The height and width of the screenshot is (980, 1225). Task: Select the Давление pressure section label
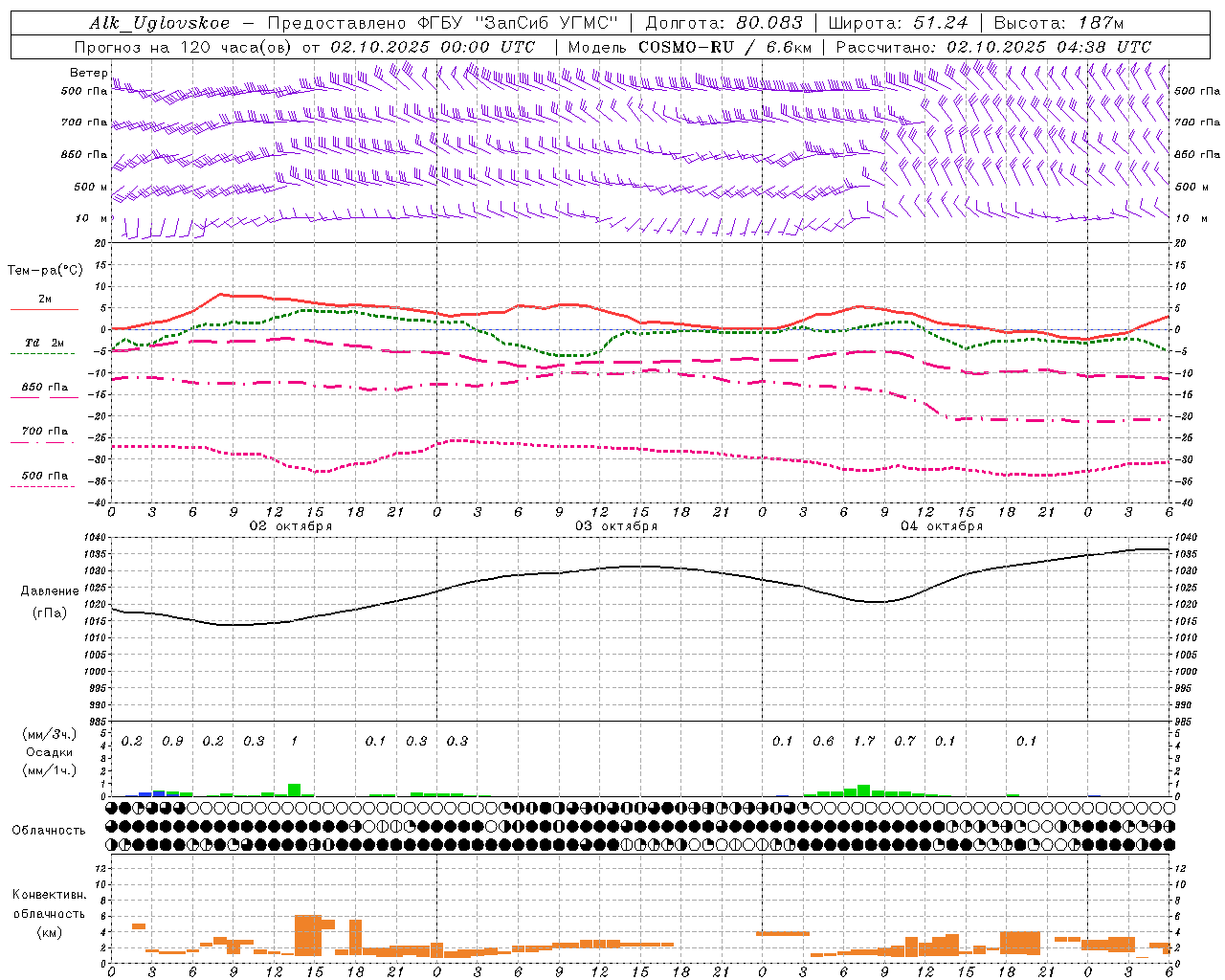[50, 591]
